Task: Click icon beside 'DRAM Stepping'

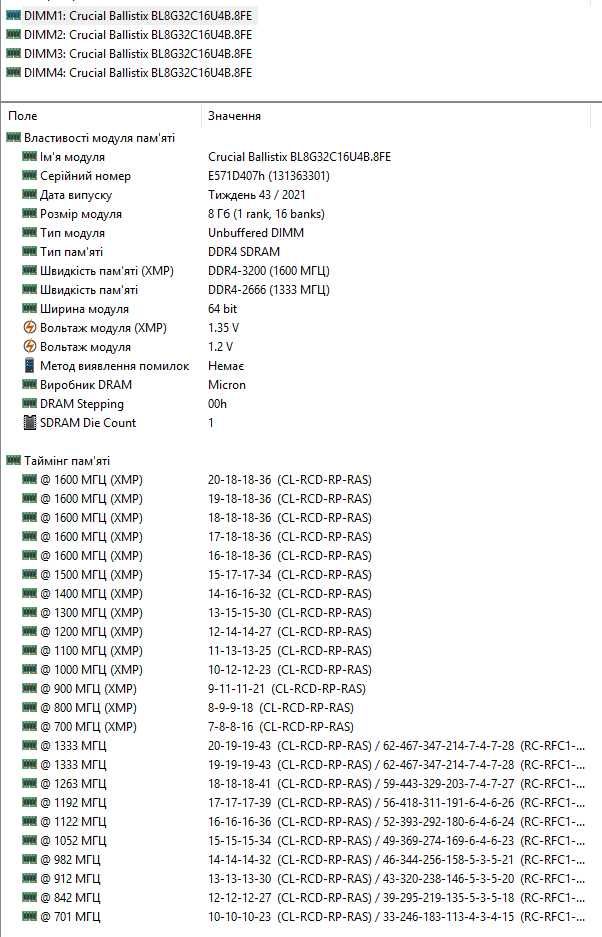Action: (29, 404)
